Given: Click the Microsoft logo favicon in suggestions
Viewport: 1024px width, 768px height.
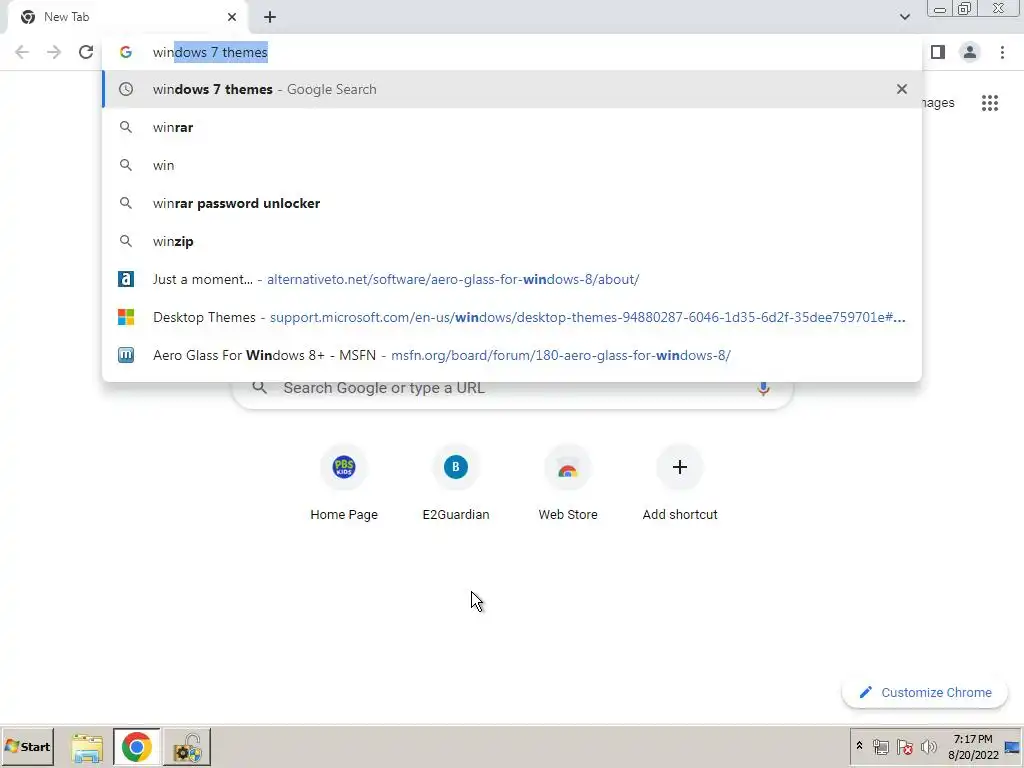Looking at the screenshot, I should pos(125,317).
